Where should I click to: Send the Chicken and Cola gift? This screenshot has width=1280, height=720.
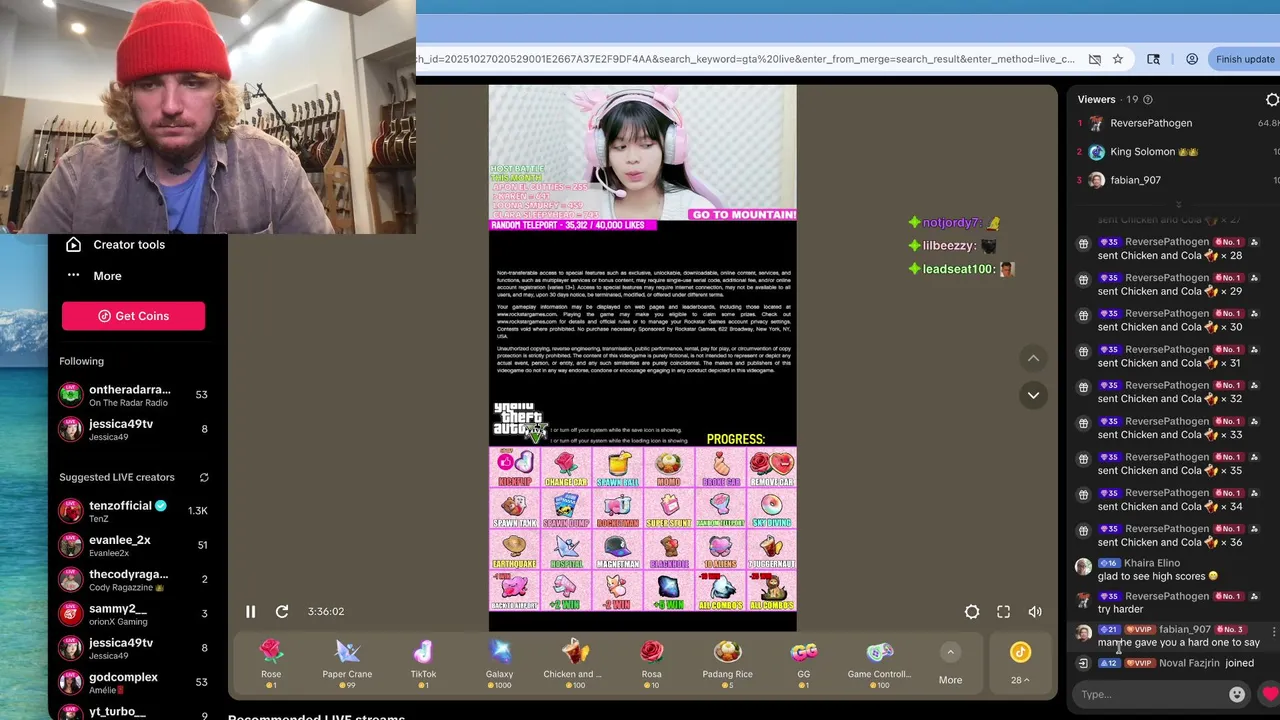coord(575,663)
